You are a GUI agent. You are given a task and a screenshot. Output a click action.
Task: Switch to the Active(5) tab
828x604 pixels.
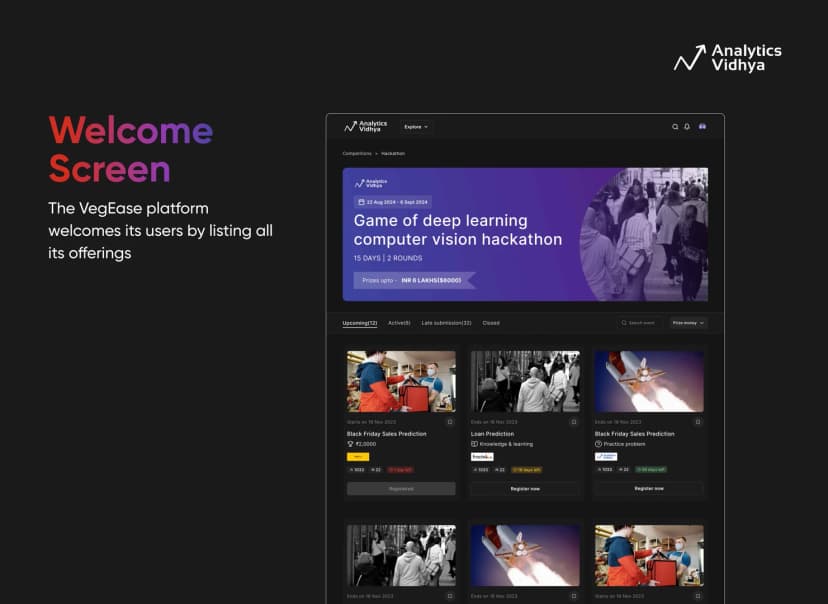(399, 323)
